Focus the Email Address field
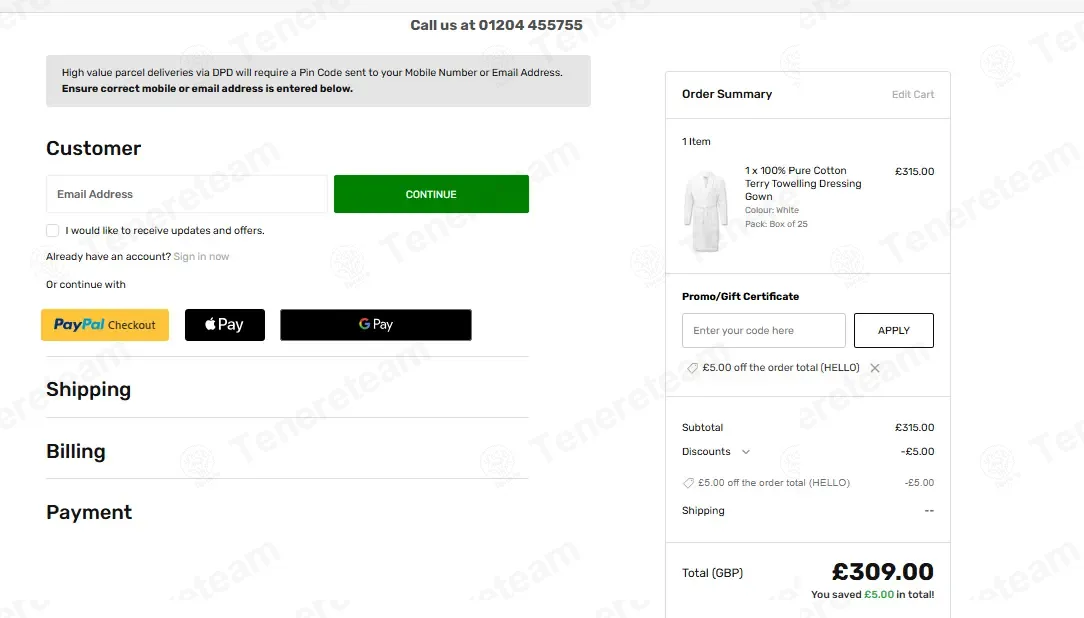The width and height of the screenshot is (1084, 618). [x=187, y=194]
